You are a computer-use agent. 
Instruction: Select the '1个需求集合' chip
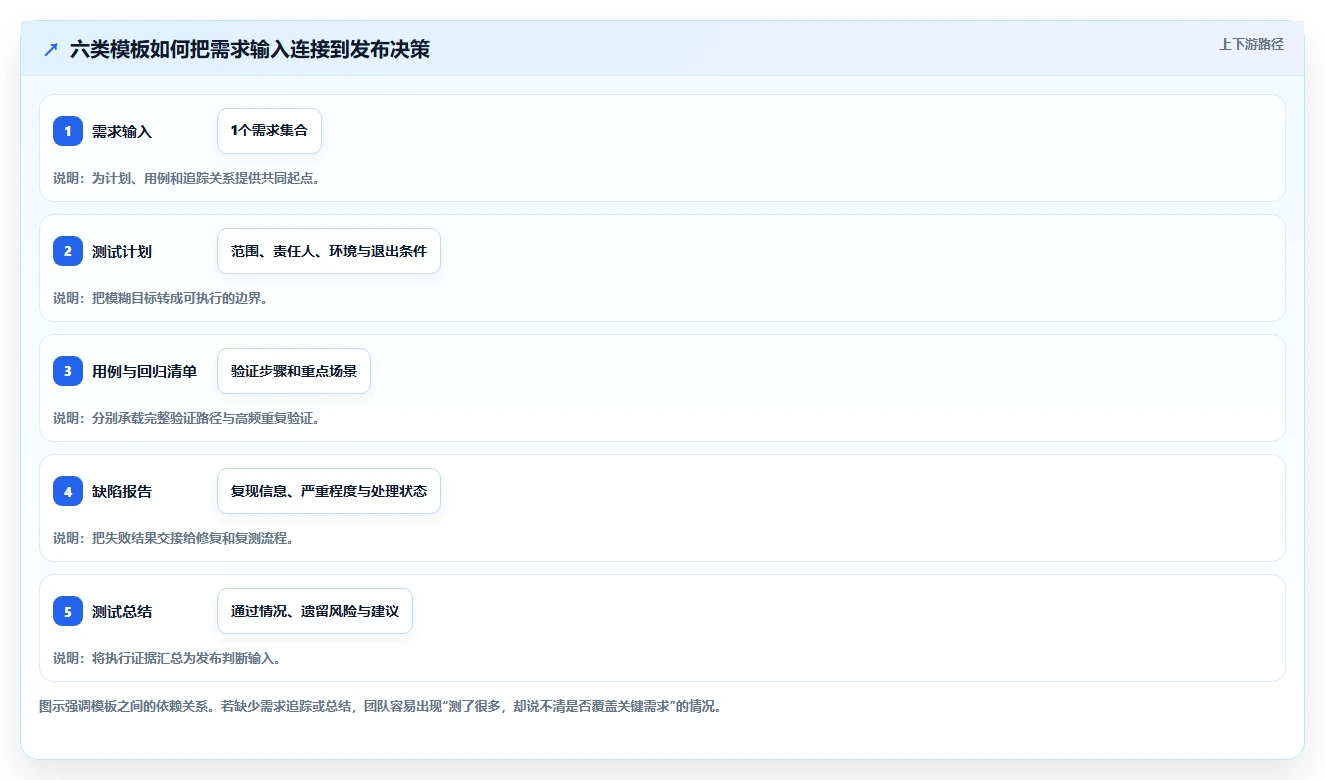[269, 131]
